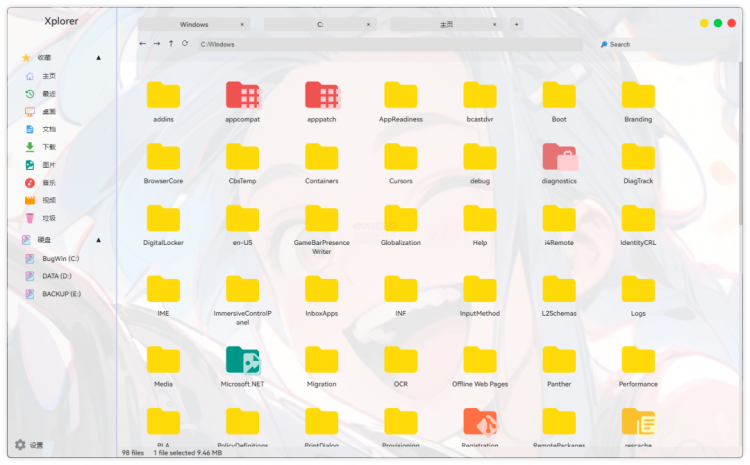Go up to the parent directory
Screen dimensions: 750x465
tap(171, 44)
